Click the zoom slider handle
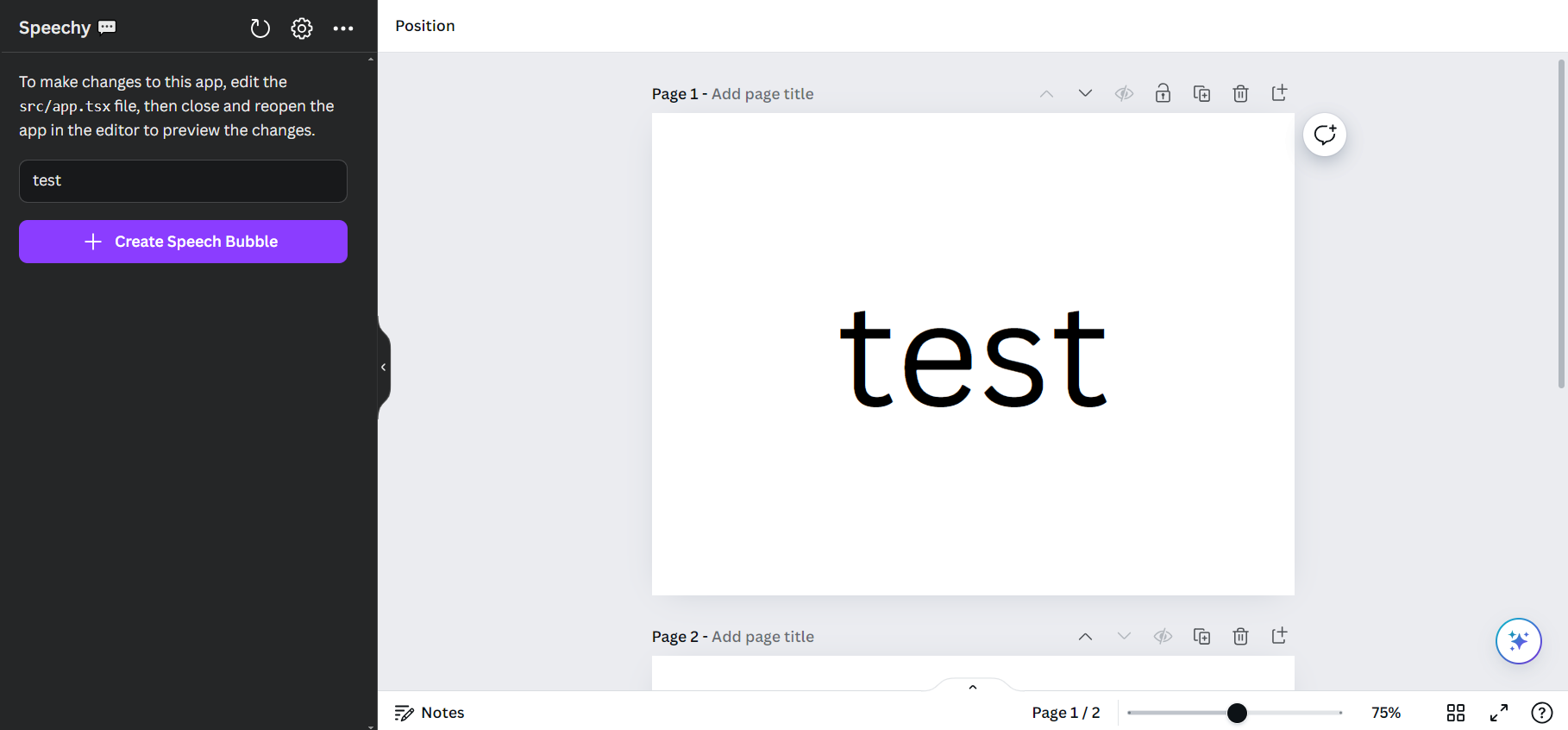 [x=1237, y=713]
